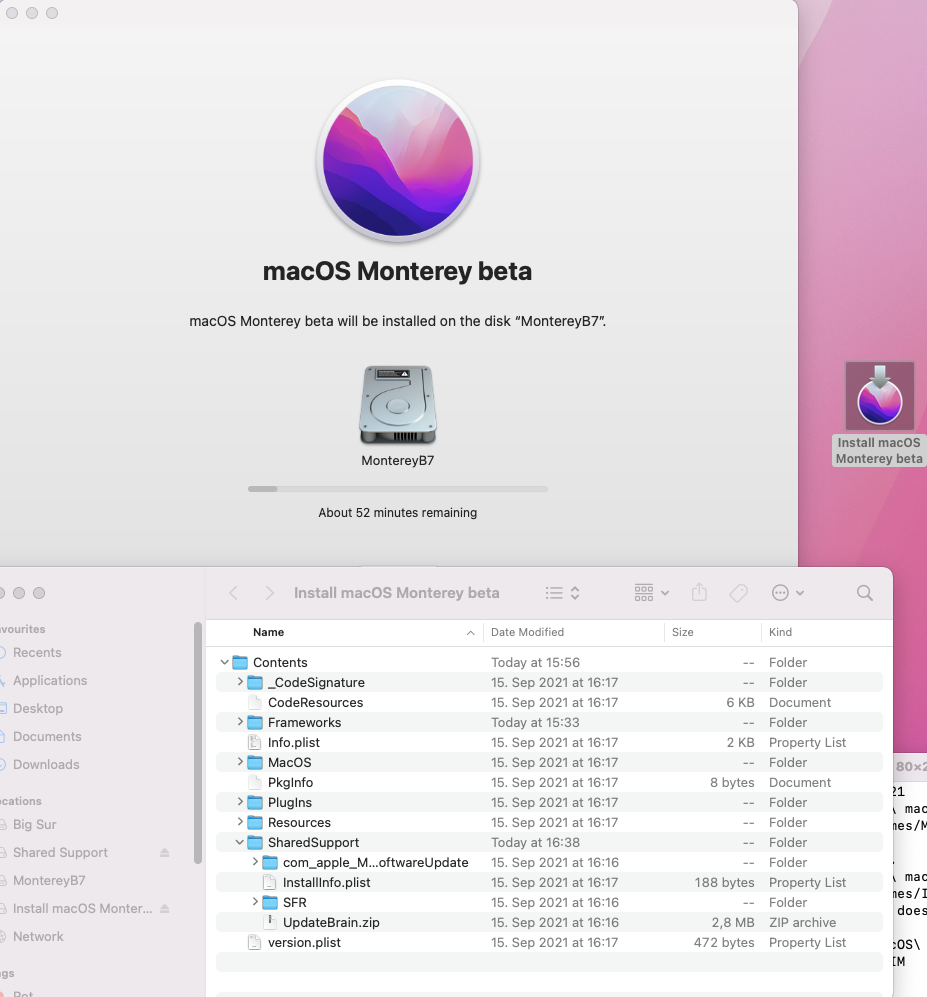Sort by Kind column header
This screenshot has height=997, width=927.
(x=780, y=632)
